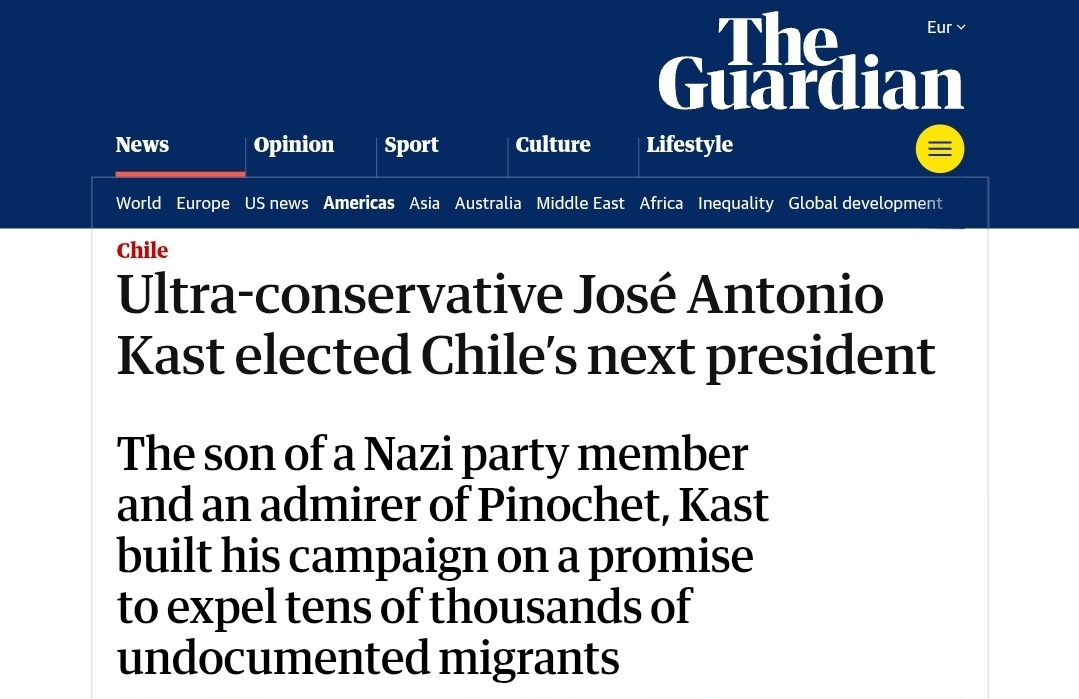
Task: Select the Americas subsection
Action: [x=359, y=203]
